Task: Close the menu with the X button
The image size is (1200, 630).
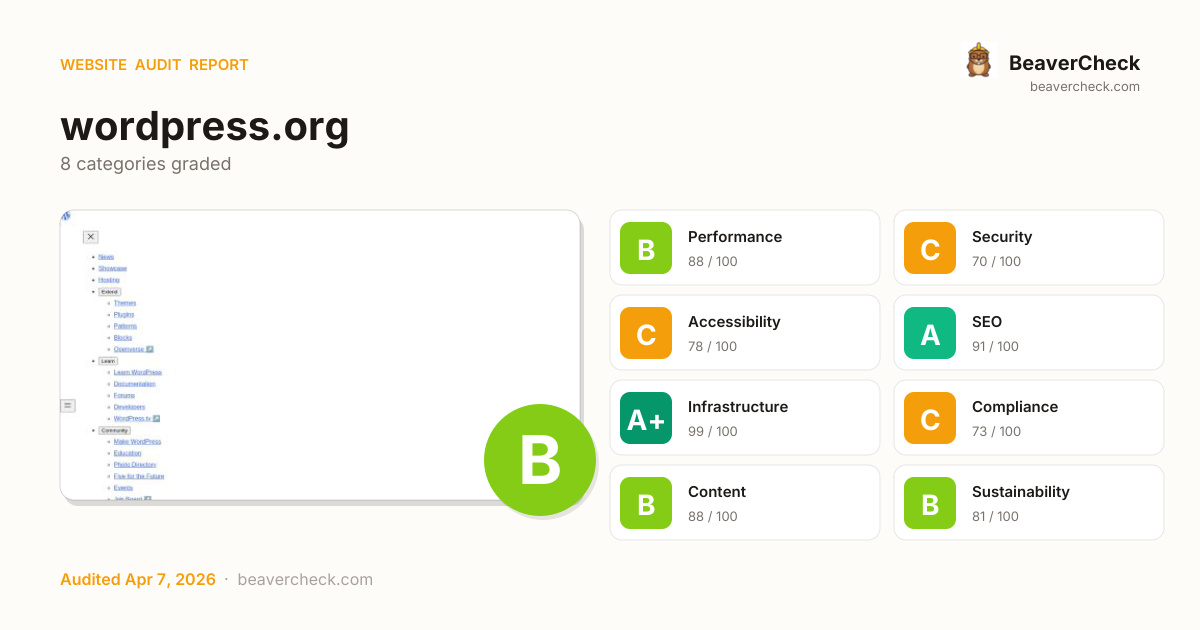Action: pos(91,237)
